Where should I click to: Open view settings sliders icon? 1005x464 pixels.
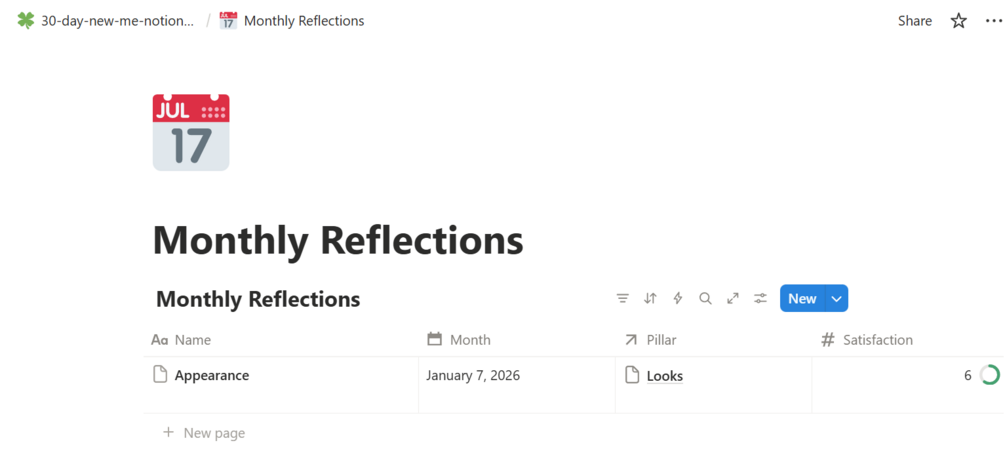(x=760, y=299)
